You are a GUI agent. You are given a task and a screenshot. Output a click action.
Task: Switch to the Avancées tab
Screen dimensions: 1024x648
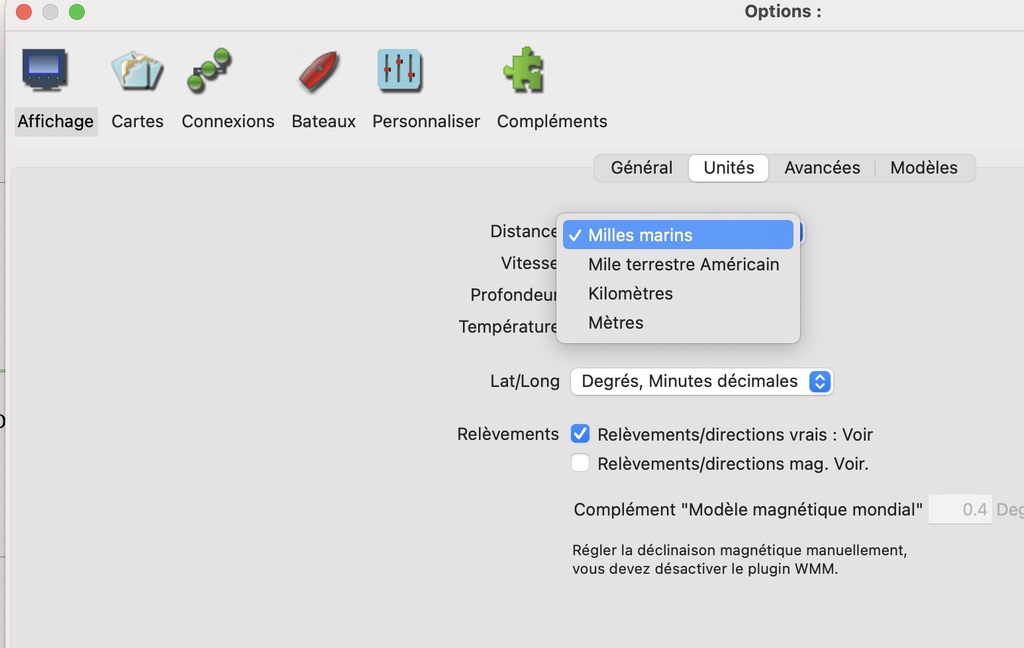coord(822,168)
